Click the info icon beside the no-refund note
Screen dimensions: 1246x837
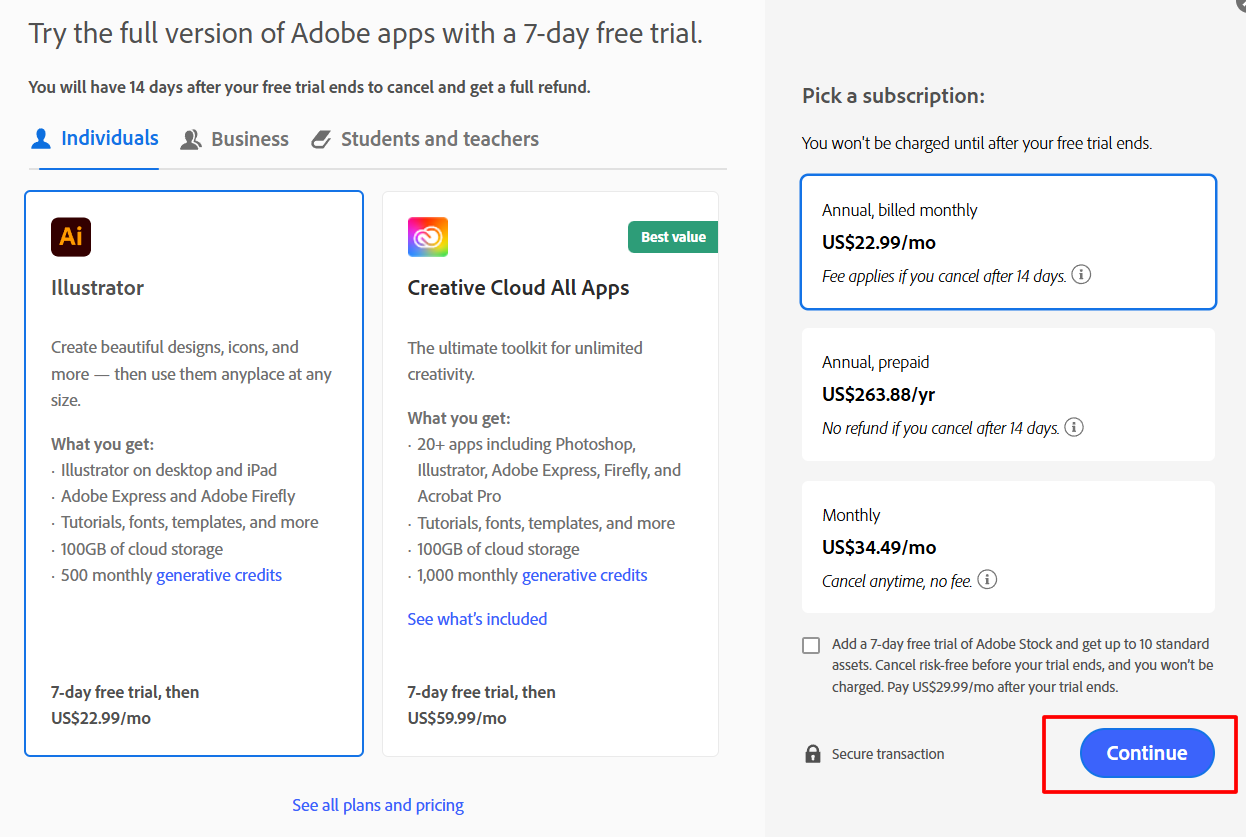(x=1074, y=427)
